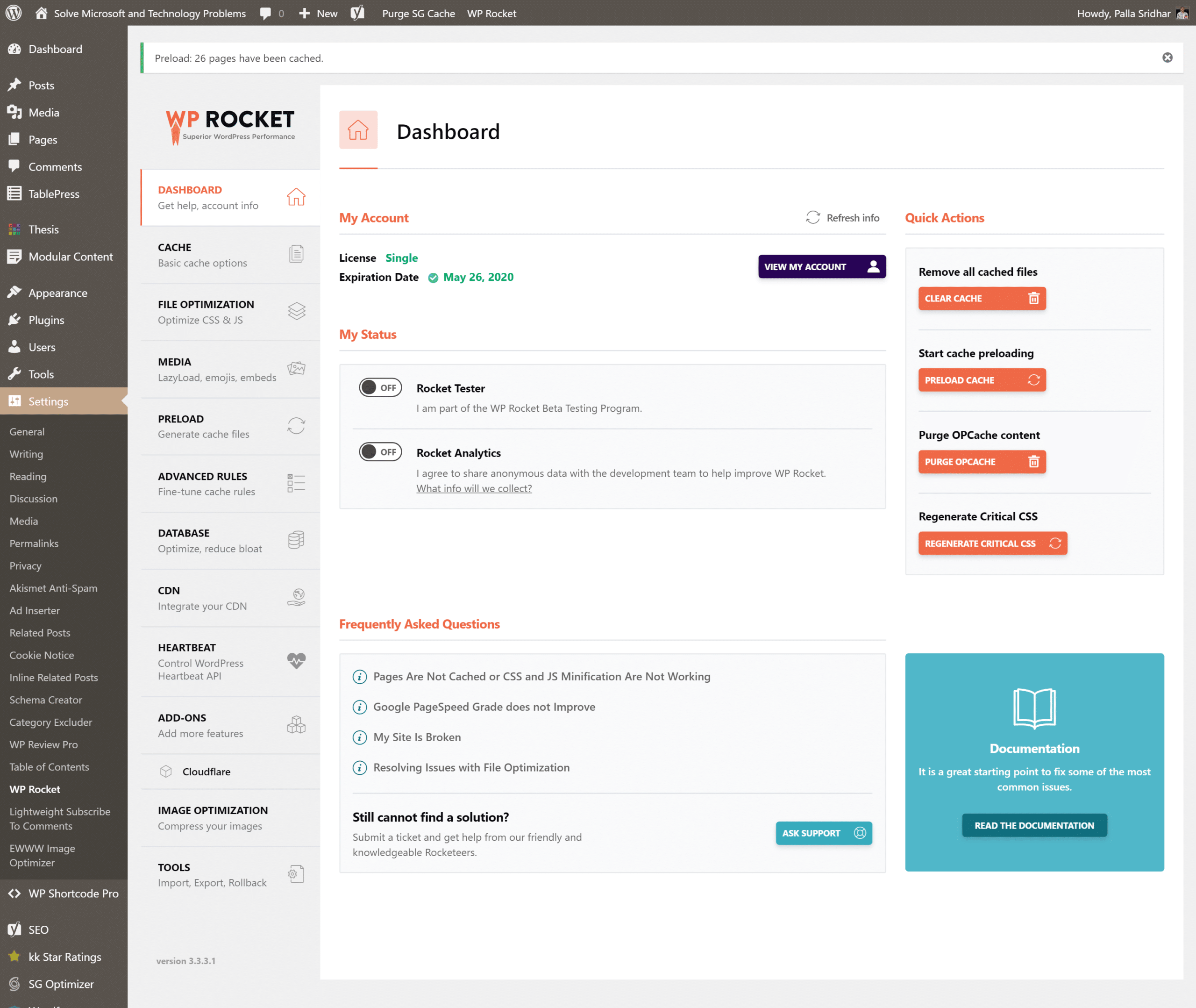The width and height of the screenshot is (1196, 1008).
Task: Expand 'Google PageSpeed Grade does not Improve' FAQ
Action: (484, 707)
